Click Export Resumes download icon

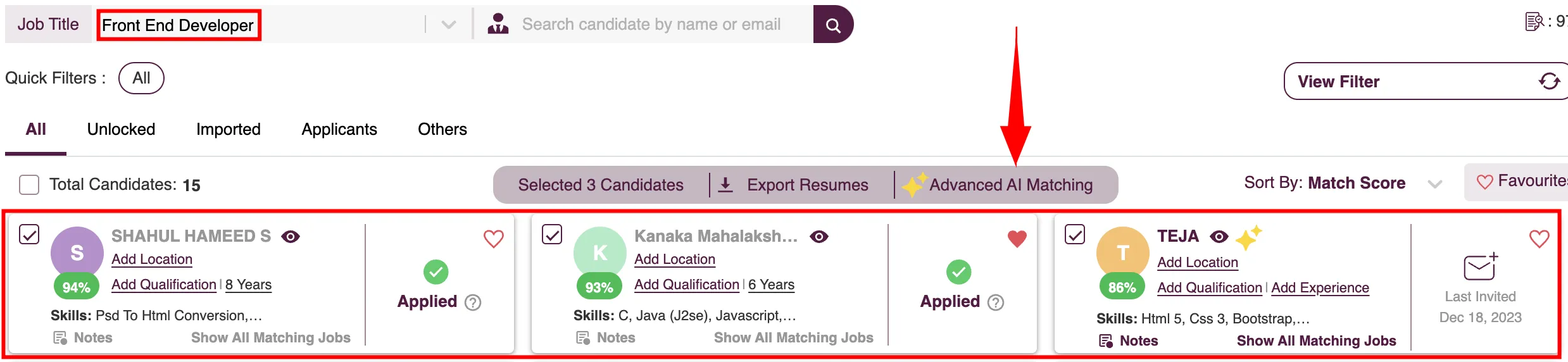coord(725,185)
